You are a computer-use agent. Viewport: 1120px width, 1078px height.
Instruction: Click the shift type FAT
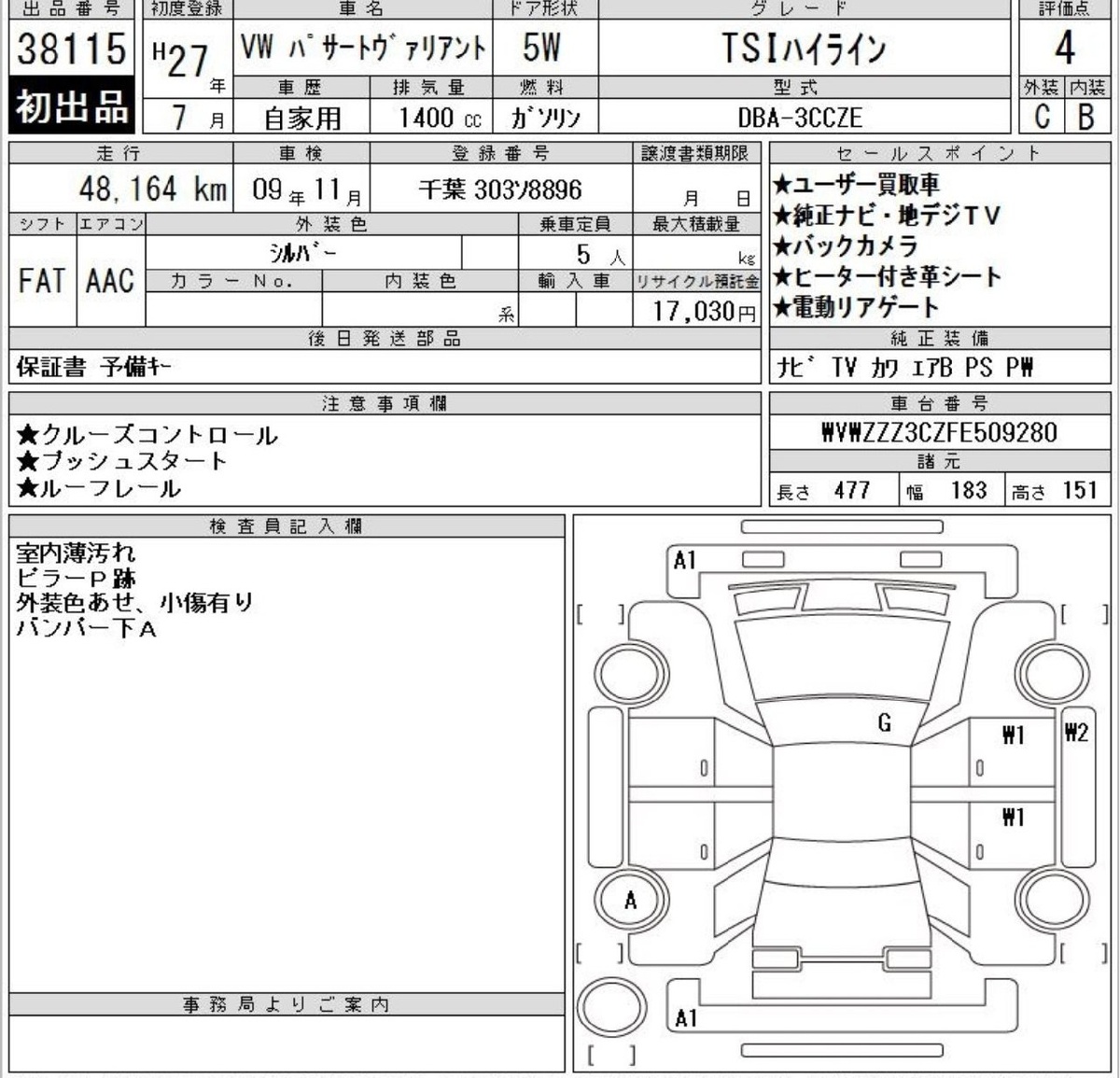[42, 280]
